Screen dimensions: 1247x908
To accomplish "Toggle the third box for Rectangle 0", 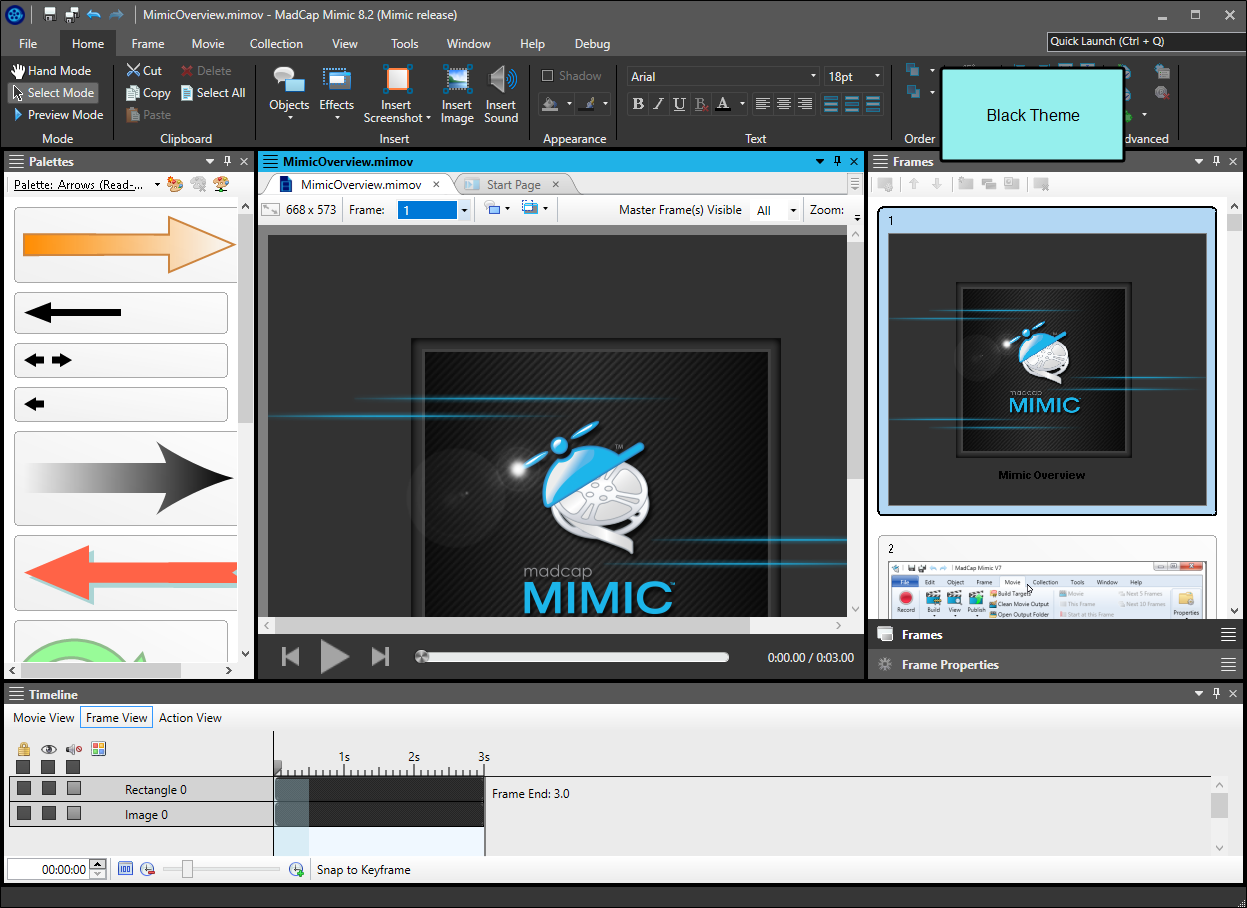I will [x=74, y=789].
